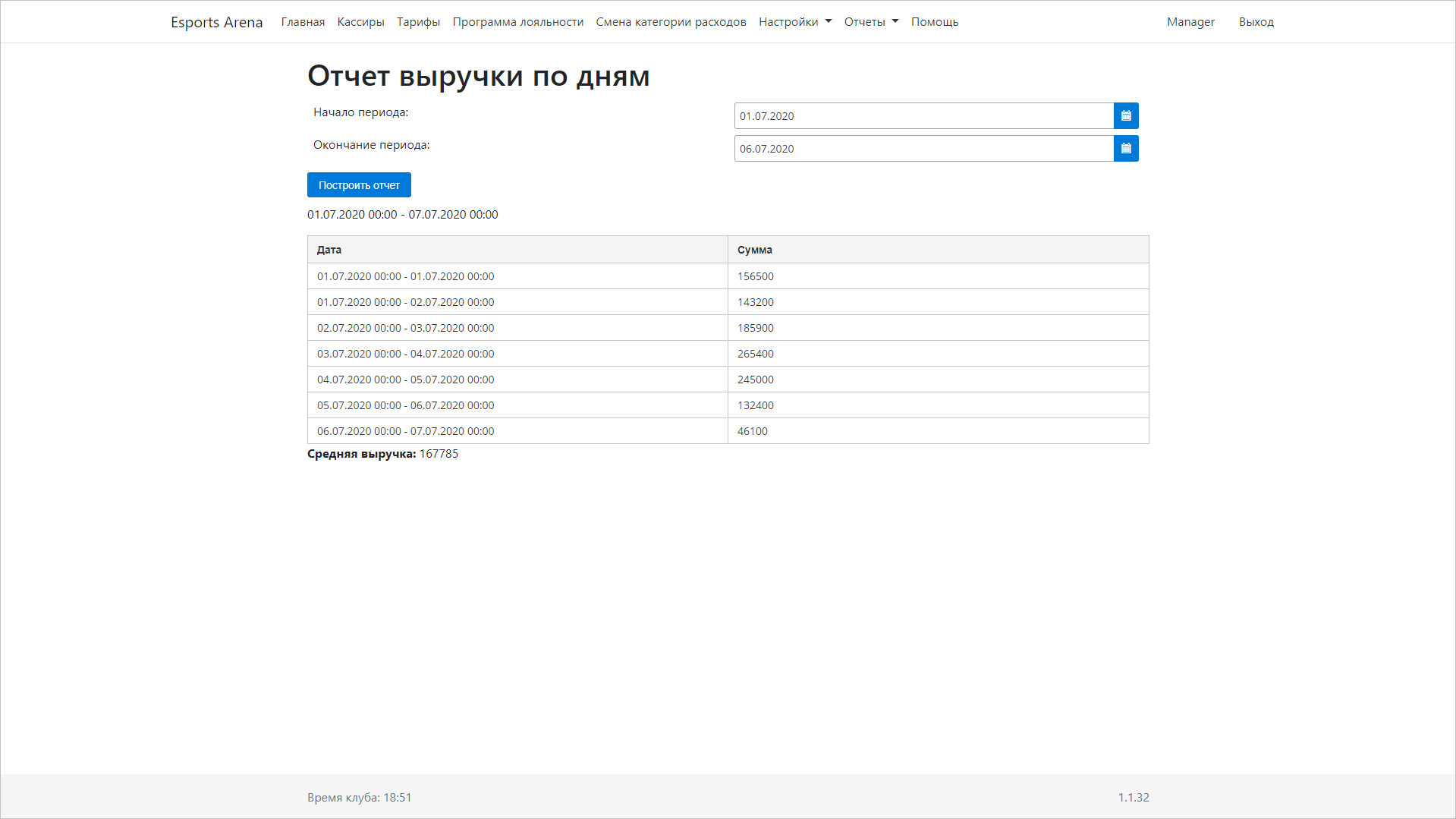
Task: Click the Сумма column header
Action: [753, 249]
